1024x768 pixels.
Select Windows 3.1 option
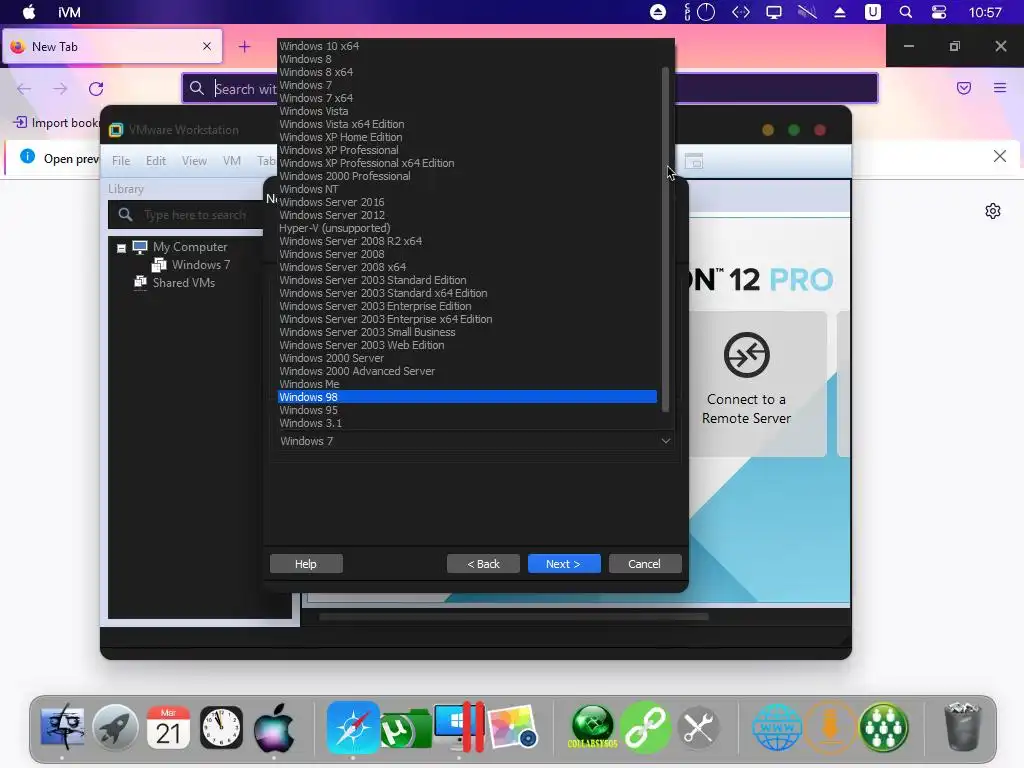coord(468,423)
